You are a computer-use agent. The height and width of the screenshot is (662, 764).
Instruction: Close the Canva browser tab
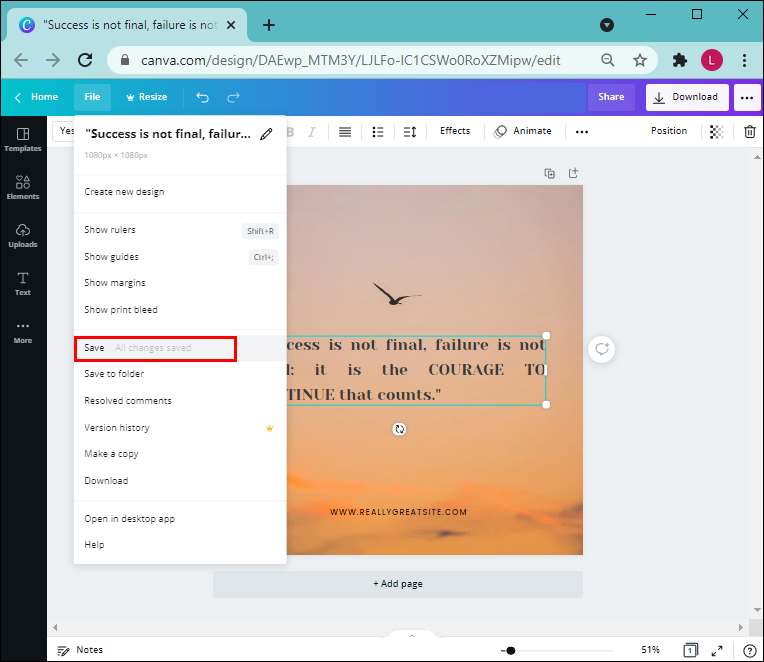point(231,25)
